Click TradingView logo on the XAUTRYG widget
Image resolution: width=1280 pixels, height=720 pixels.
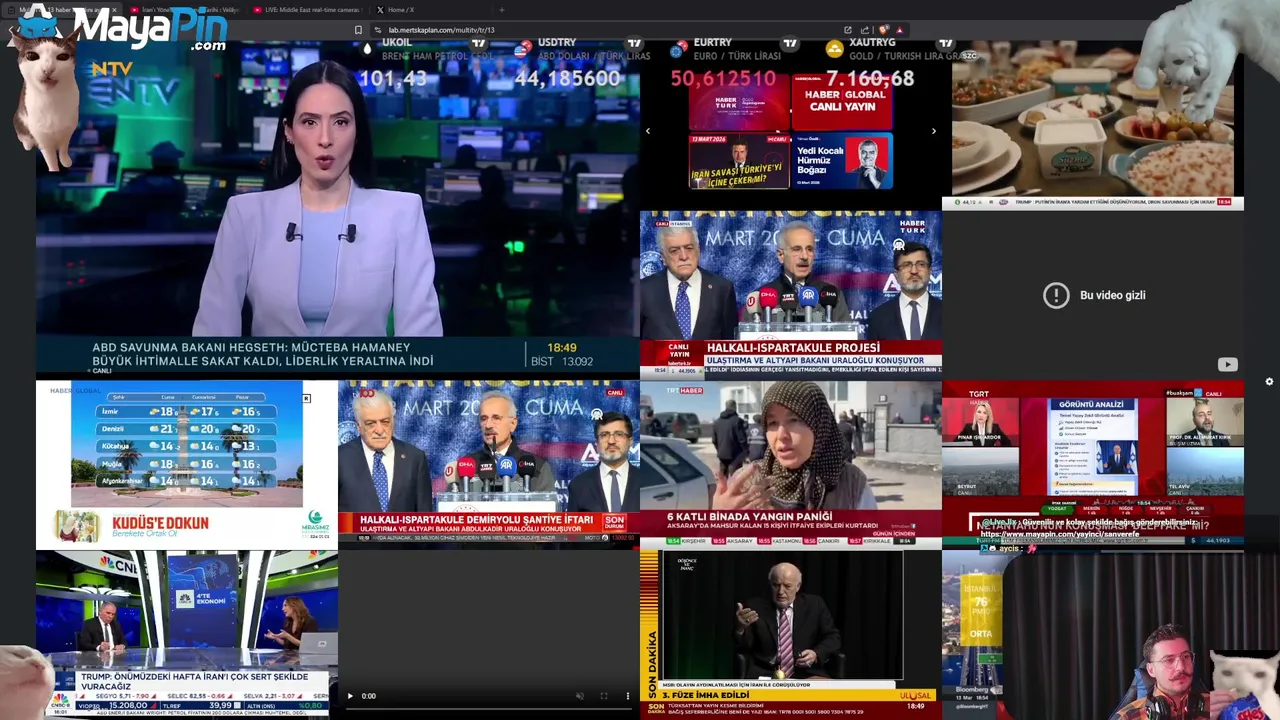[x=945, y=43]
